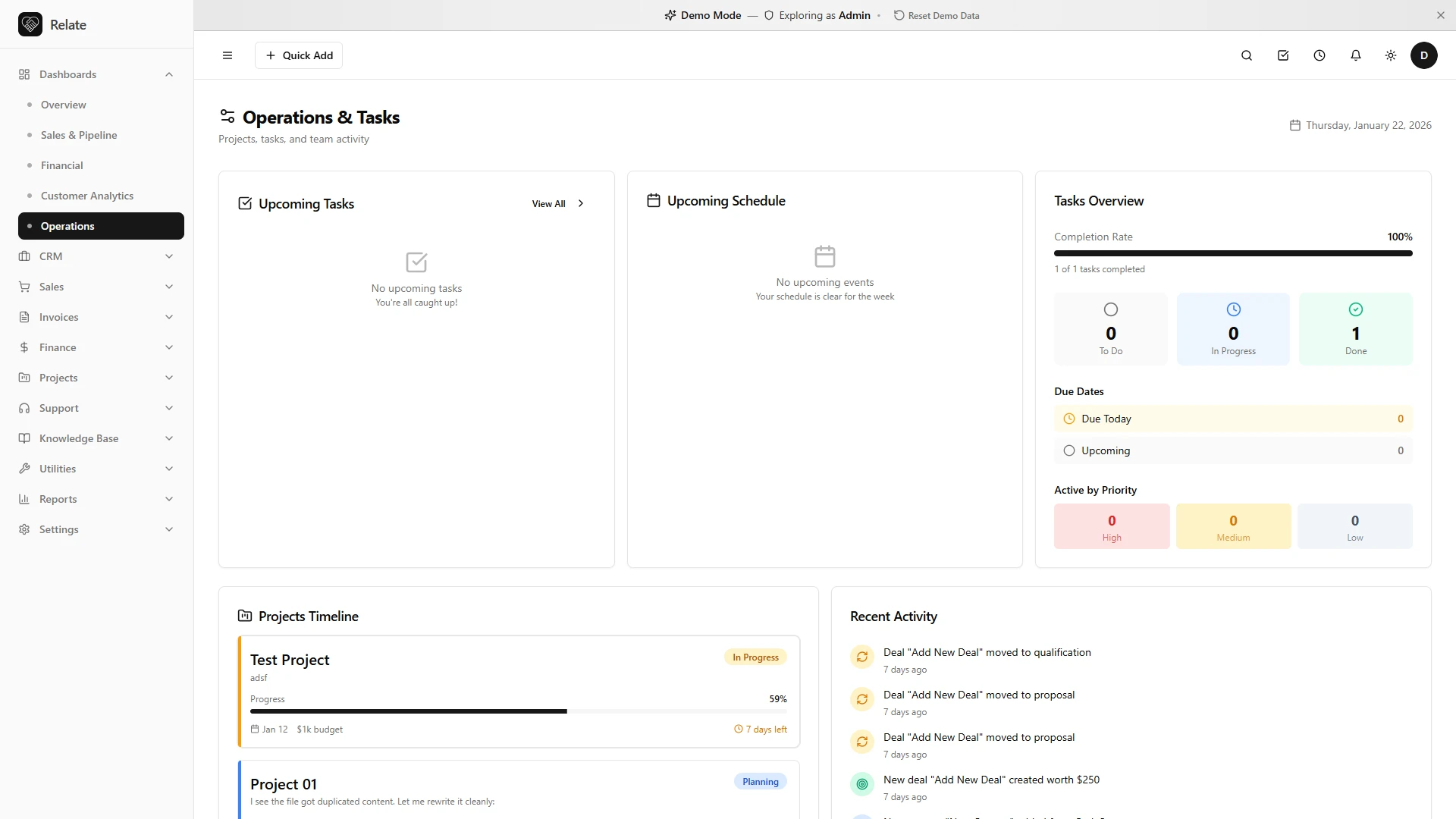Open the search icon in the top bar

click(x=1247, y=55)
